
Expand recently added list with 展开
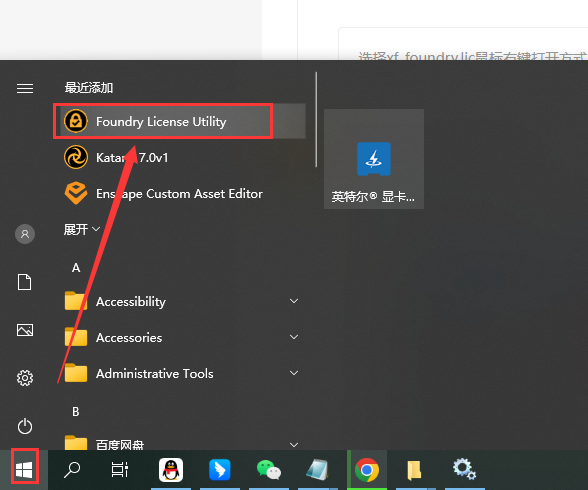click(x=81, y=229)
